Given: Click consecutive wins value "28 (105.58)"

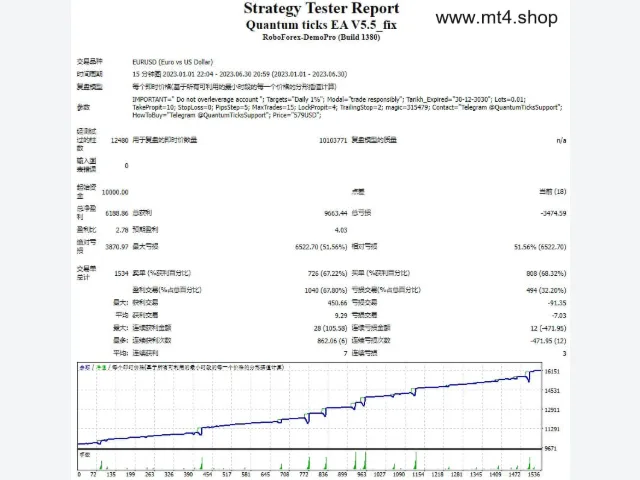Looking at the screenshot, I should [x=331, y=328].
